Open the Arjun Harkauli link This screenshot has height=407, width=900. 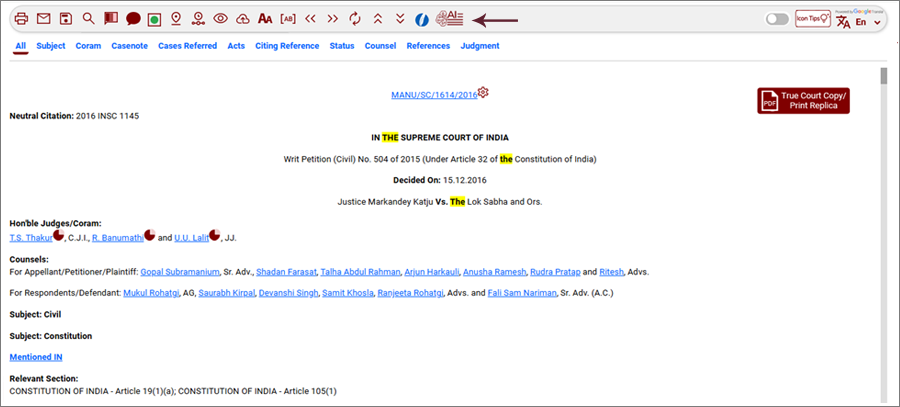[x=432, y=272]
